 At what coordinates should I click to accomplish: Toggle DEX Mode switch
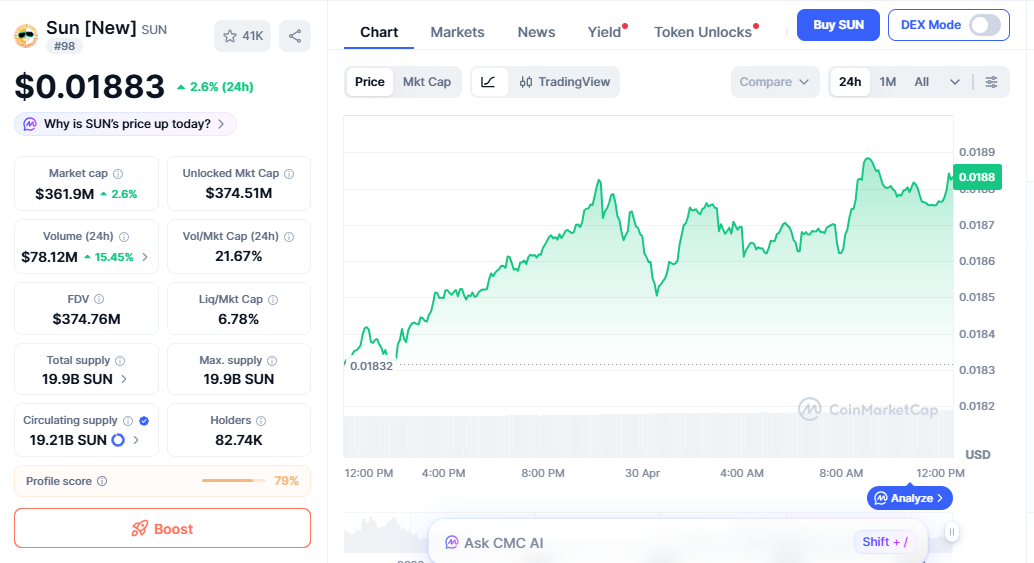pyautogui.click(x=985, y=25)
